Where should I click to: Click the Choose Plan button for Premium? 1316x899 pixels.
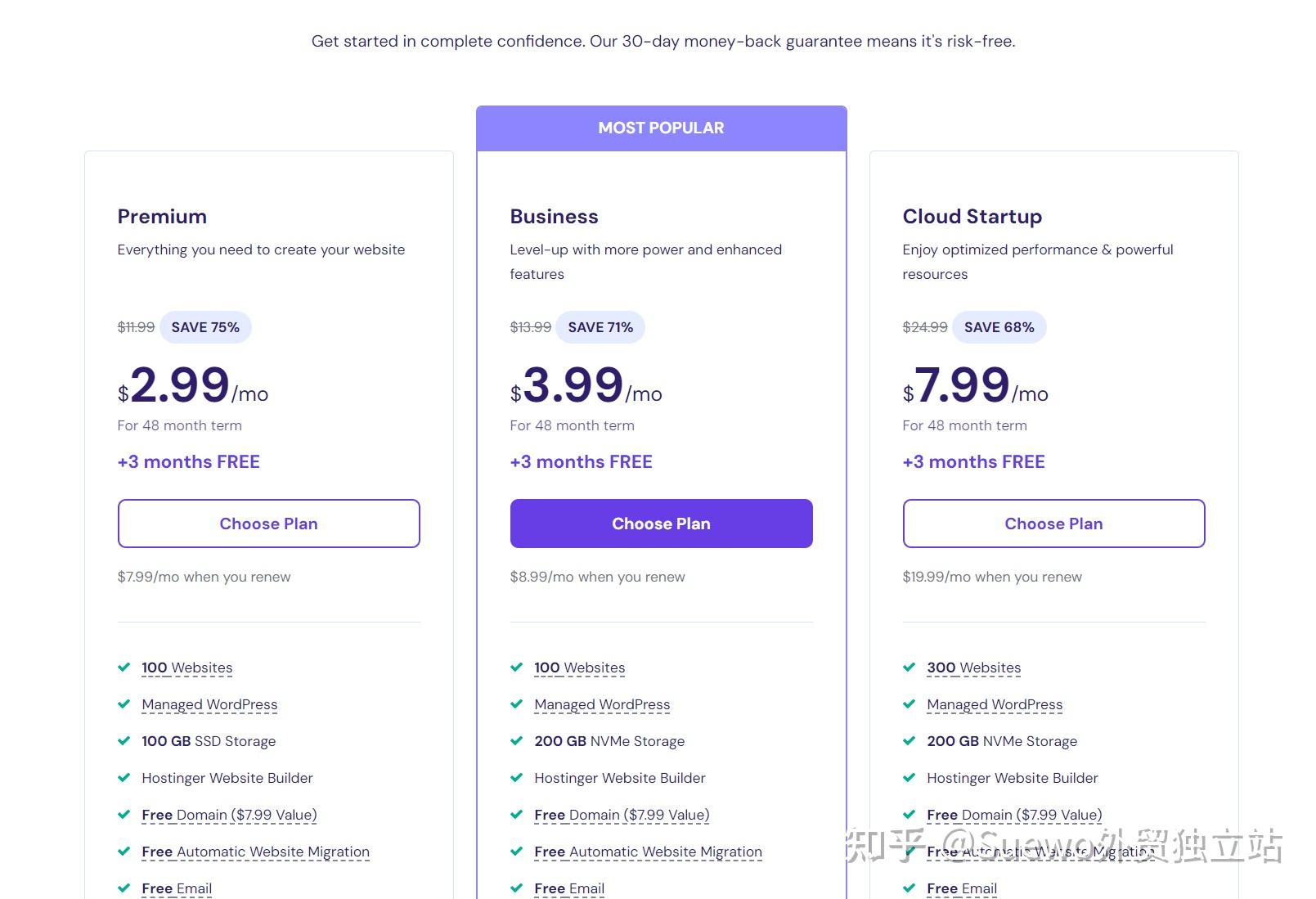pyautogui.click(x=268, y=524)
